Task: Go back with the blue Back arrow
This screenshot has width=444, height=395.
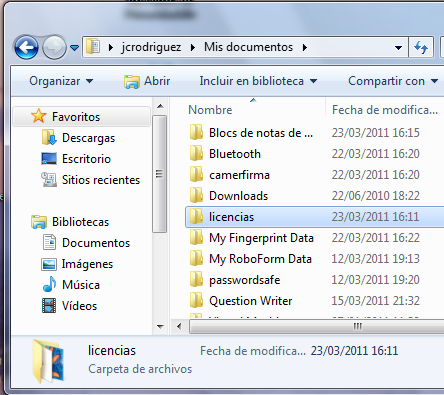Action: point(26,47)
